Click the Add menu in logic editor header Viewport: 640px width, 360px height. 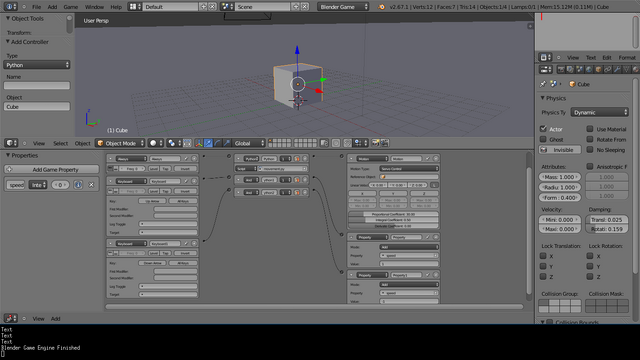coord(56,319)
